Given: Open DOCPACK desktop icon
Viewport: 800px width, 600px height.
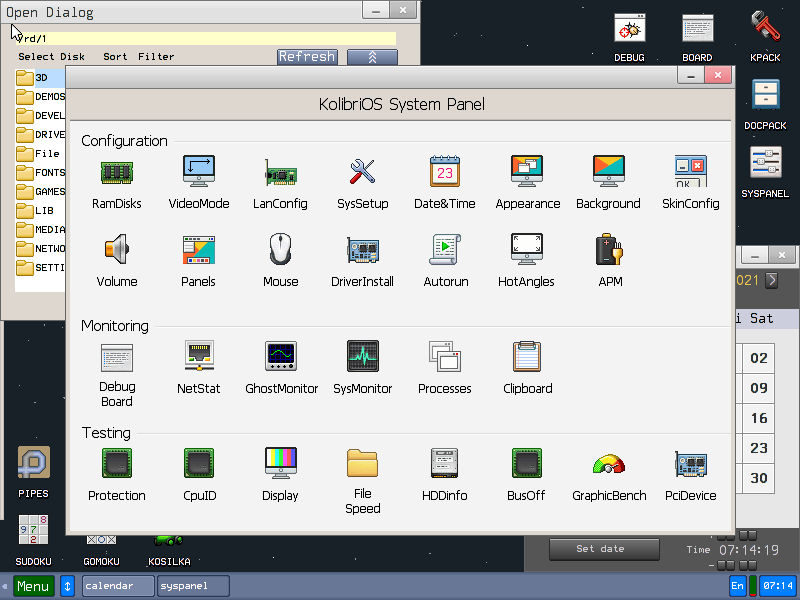Looking at the screenshot, I should [x=765, y=95].
